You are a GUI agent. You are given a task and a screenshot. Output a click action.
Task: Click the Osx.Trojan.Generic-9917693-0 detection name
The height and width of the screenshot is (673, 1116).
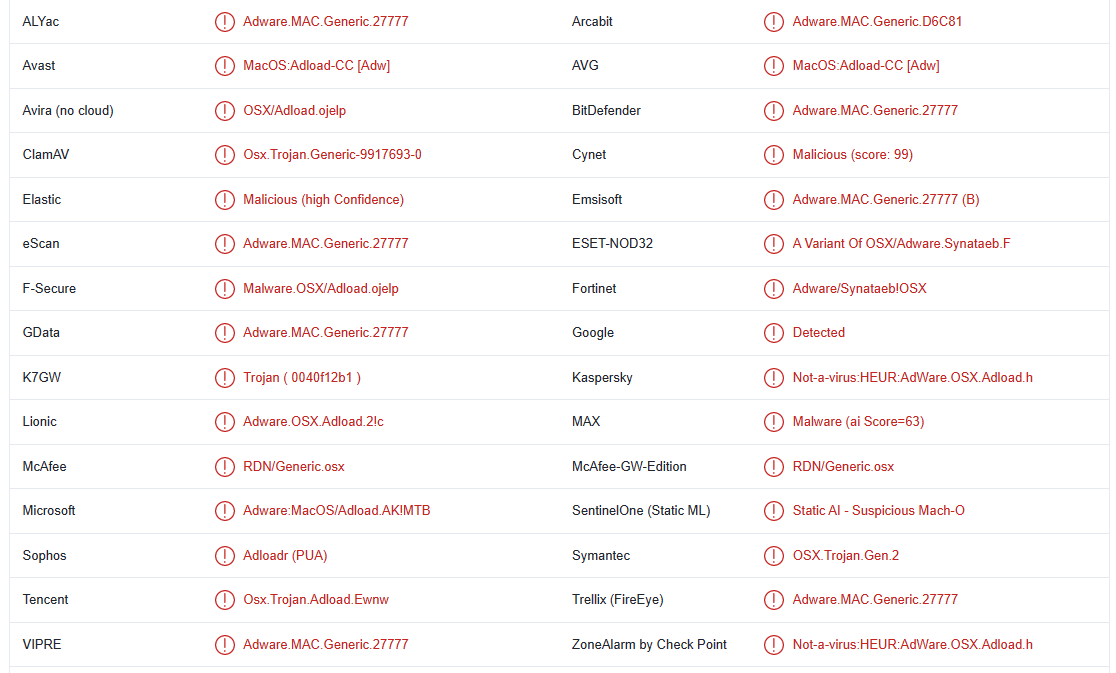[332, 155]
